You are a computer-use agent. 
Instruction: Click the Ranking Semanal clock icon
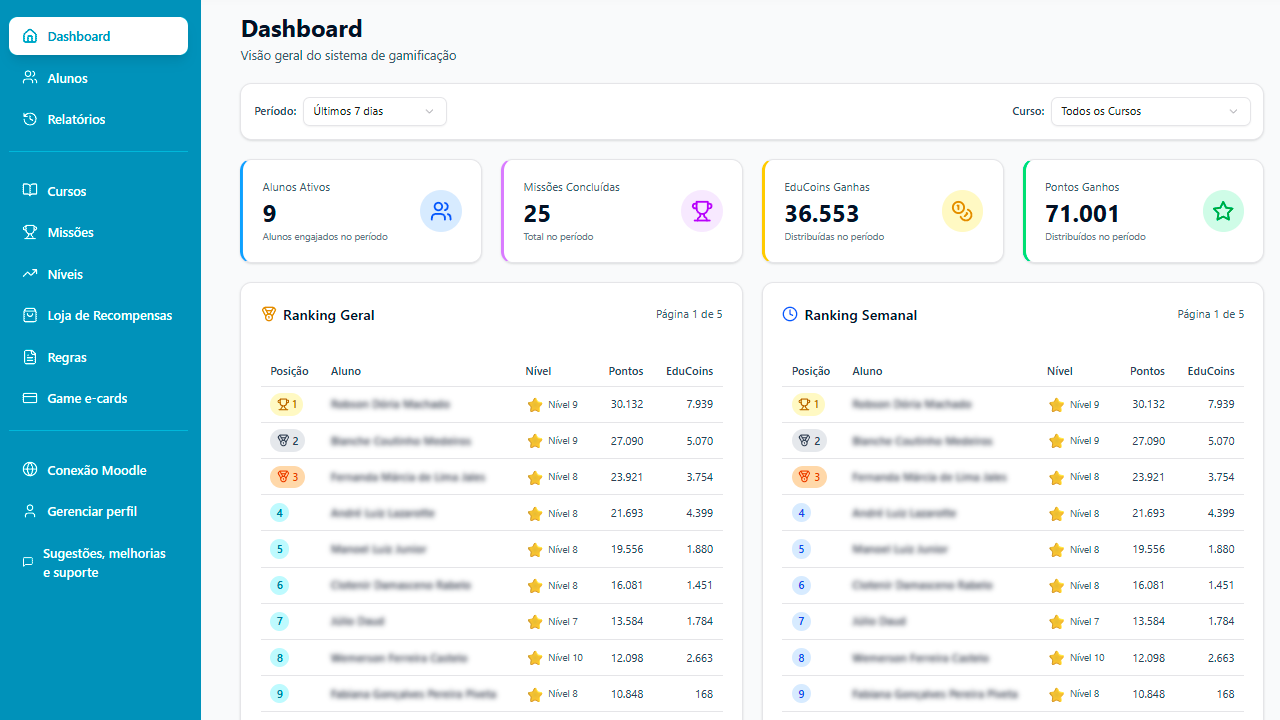[789, 314]
